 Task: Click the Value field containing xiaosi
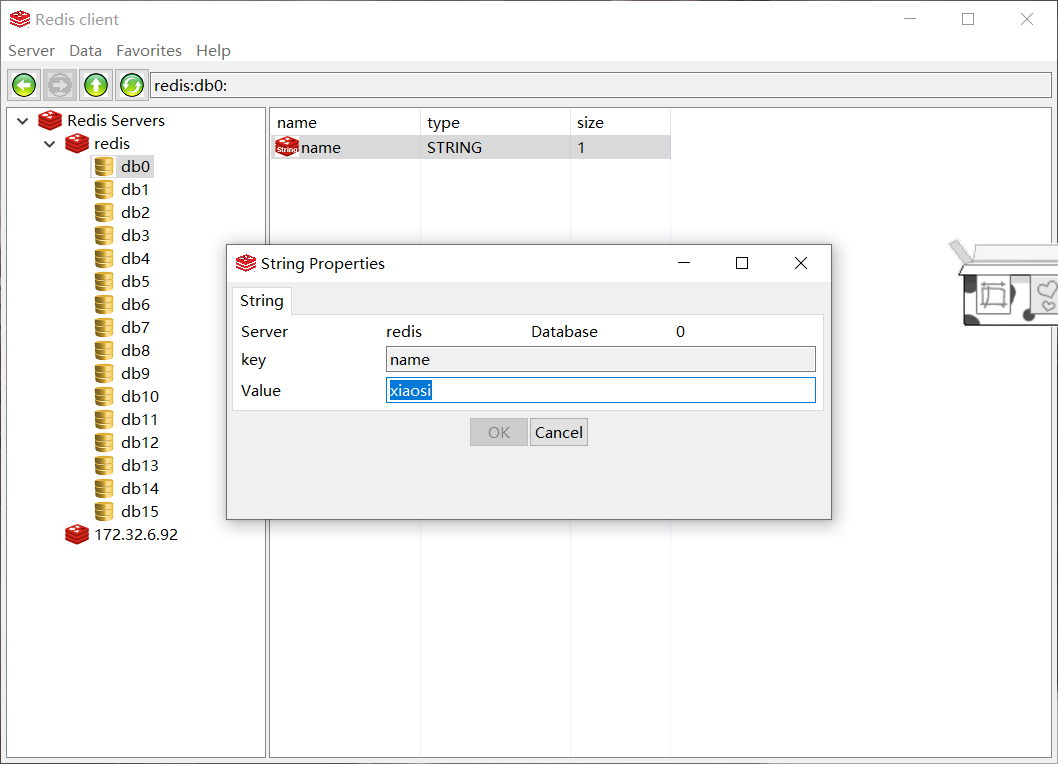601,390
